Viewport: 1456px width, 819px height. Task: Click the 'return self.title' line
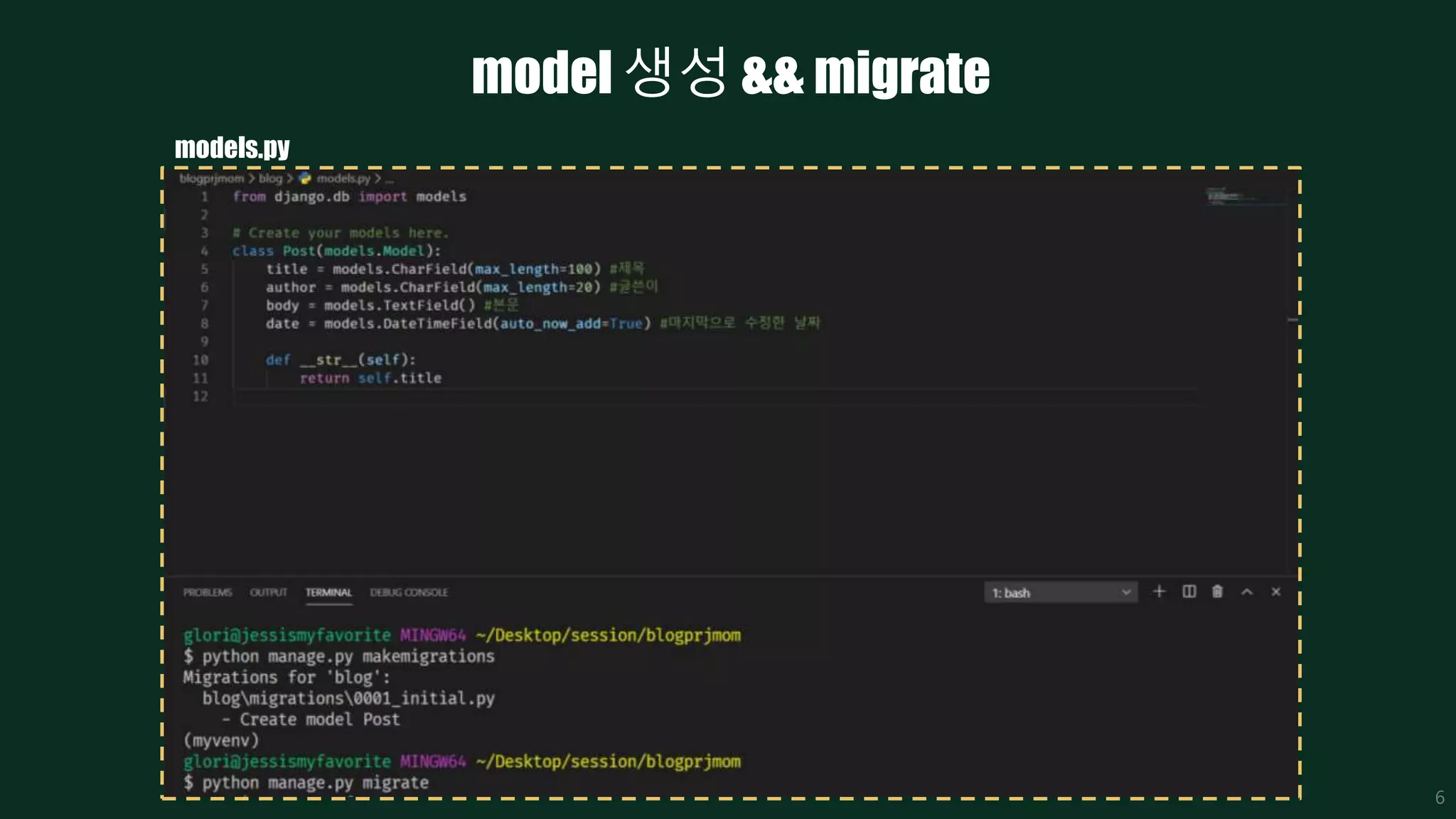370,378
